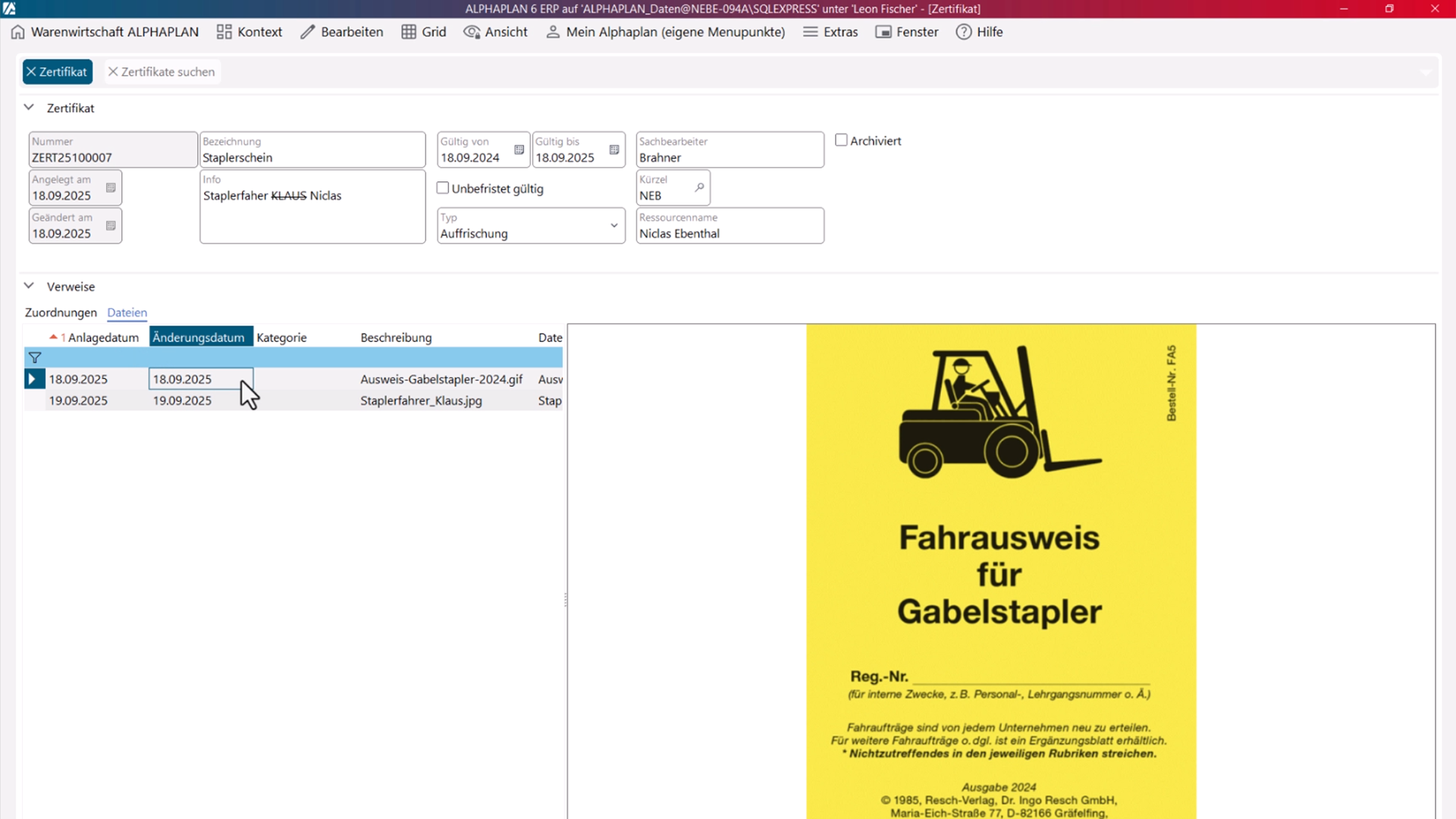Image resolution: width=1456 pixels, height=819 pixels.
Task: Click the Warenwirtschaft home icon
Action: click(x=17, y=32)
